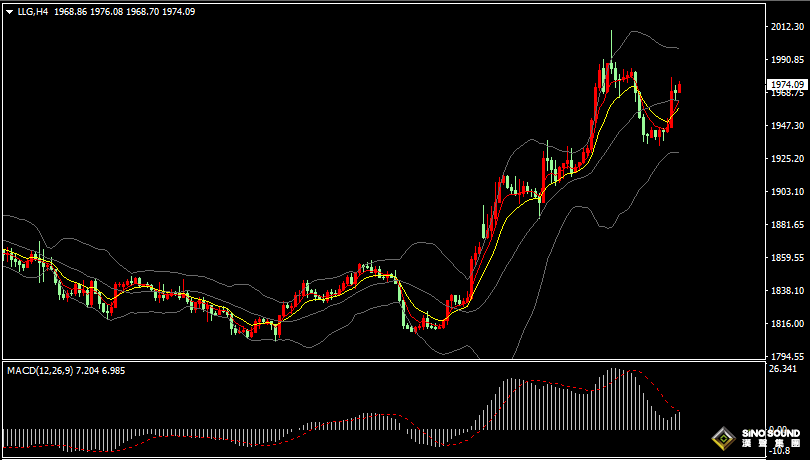Click the white triangle beside LLG,H4
Screen dimensions: 810x460
[10, 12]
